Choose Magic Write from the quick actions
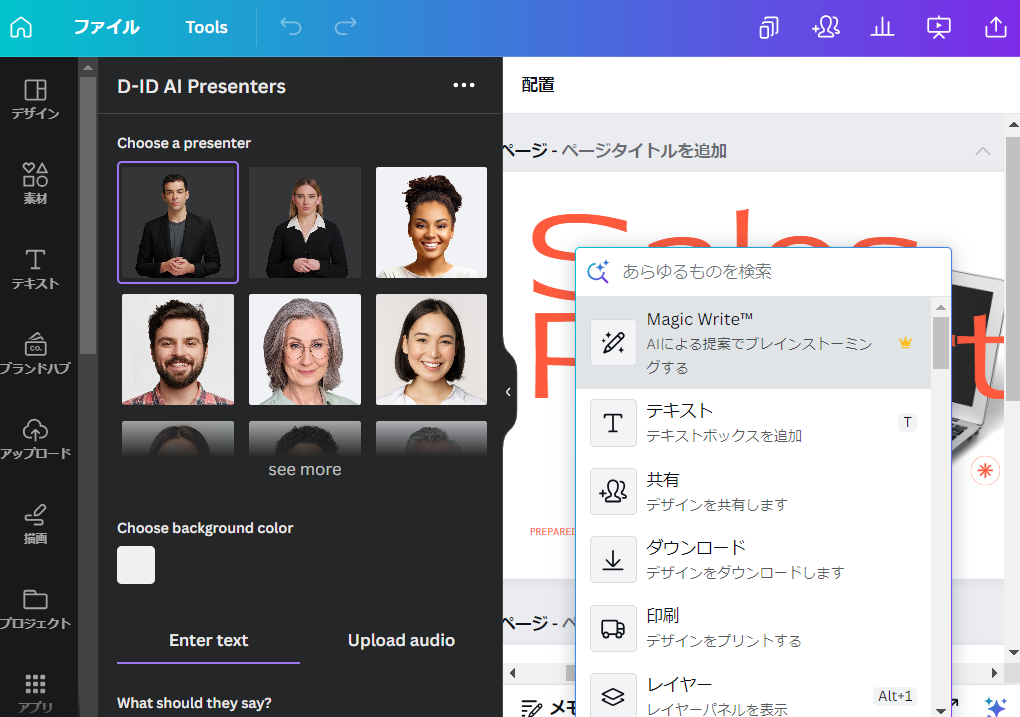 click(x=753, y=343)
